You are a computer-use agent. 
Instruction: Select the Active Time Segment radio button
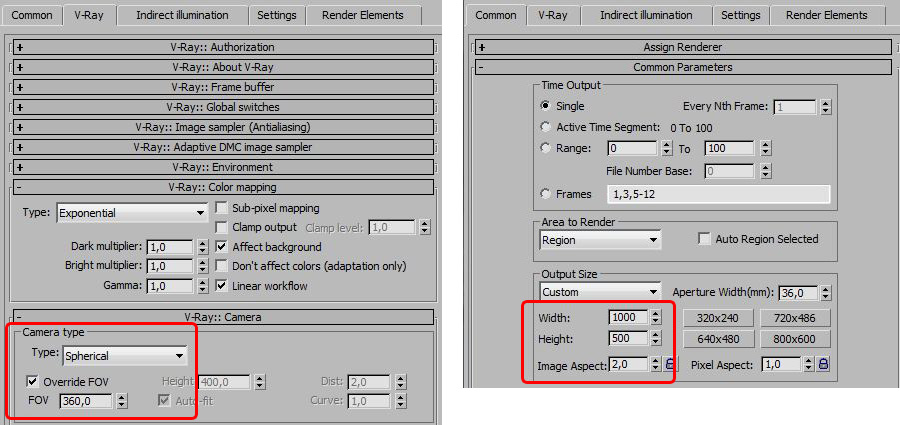pyautogui.click(x=545, y=128)
